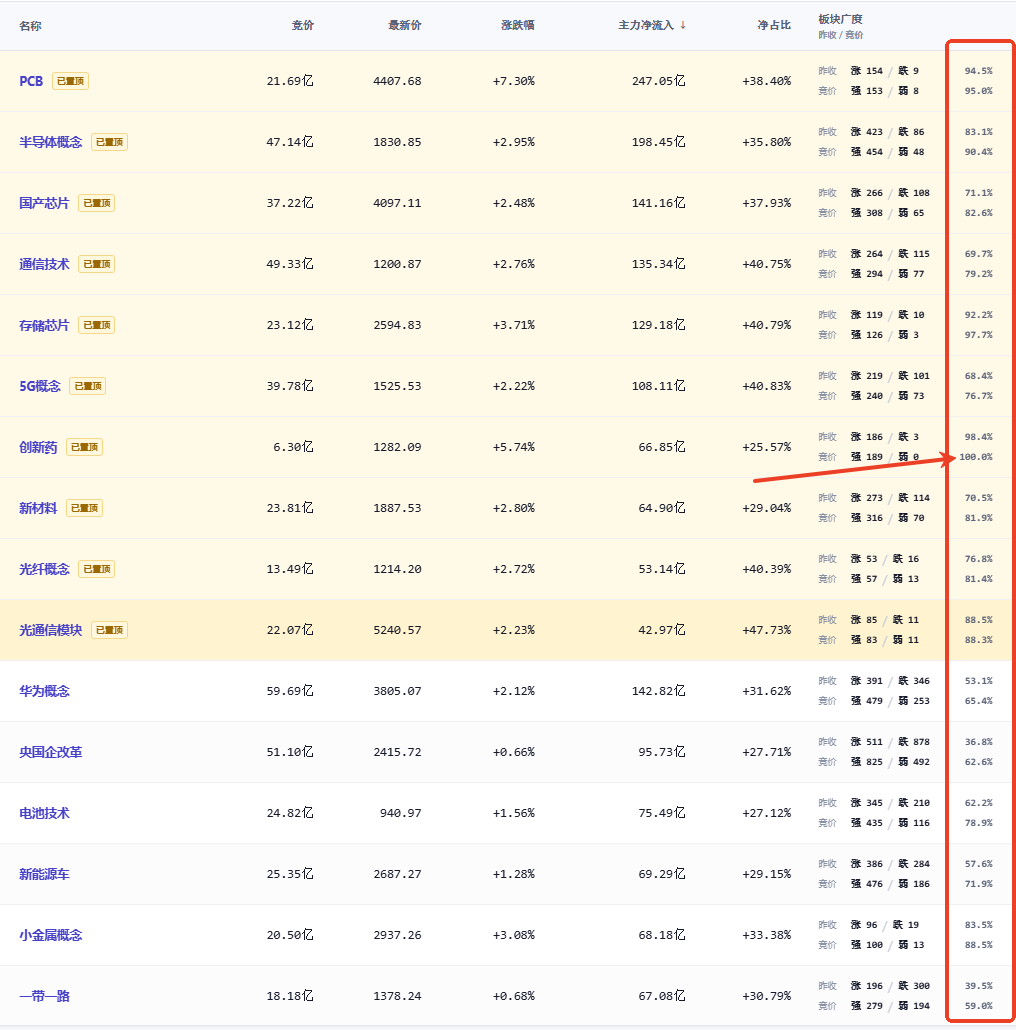The image size is (1016, 1030).
Task: Sort by the 净占比 column header
Action: pyautogui.click(x=774, y=25)
